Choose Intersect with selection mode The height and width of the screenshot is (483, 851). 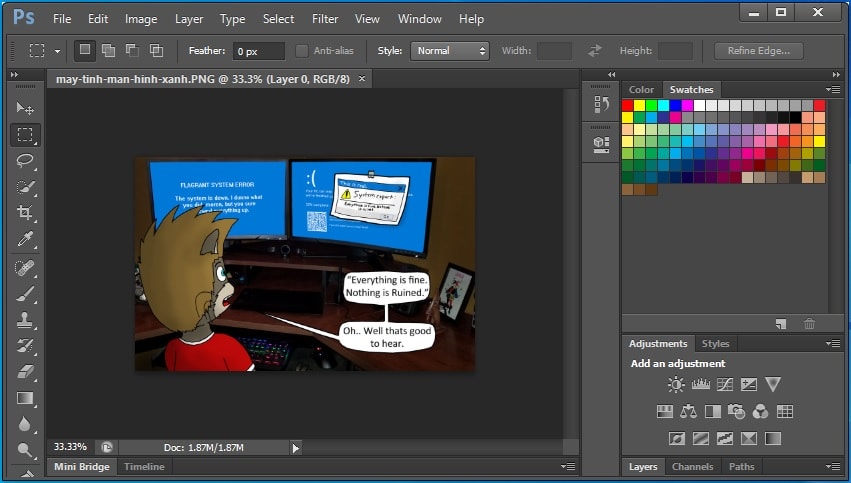pyautogui.click(x=156, y=50)
